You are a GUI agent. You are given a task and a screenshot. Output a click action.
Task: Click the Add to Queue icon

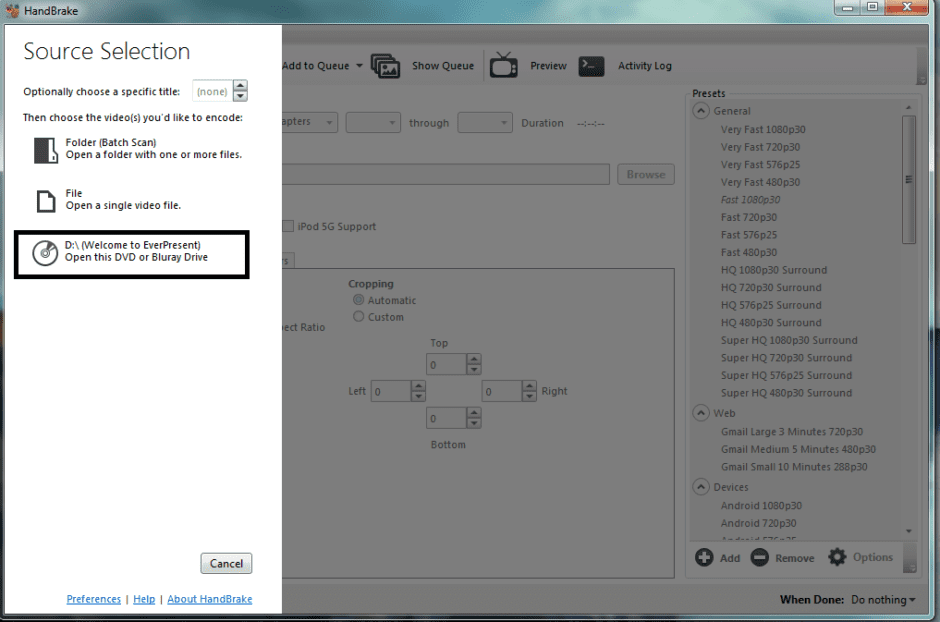click(386, 65)
